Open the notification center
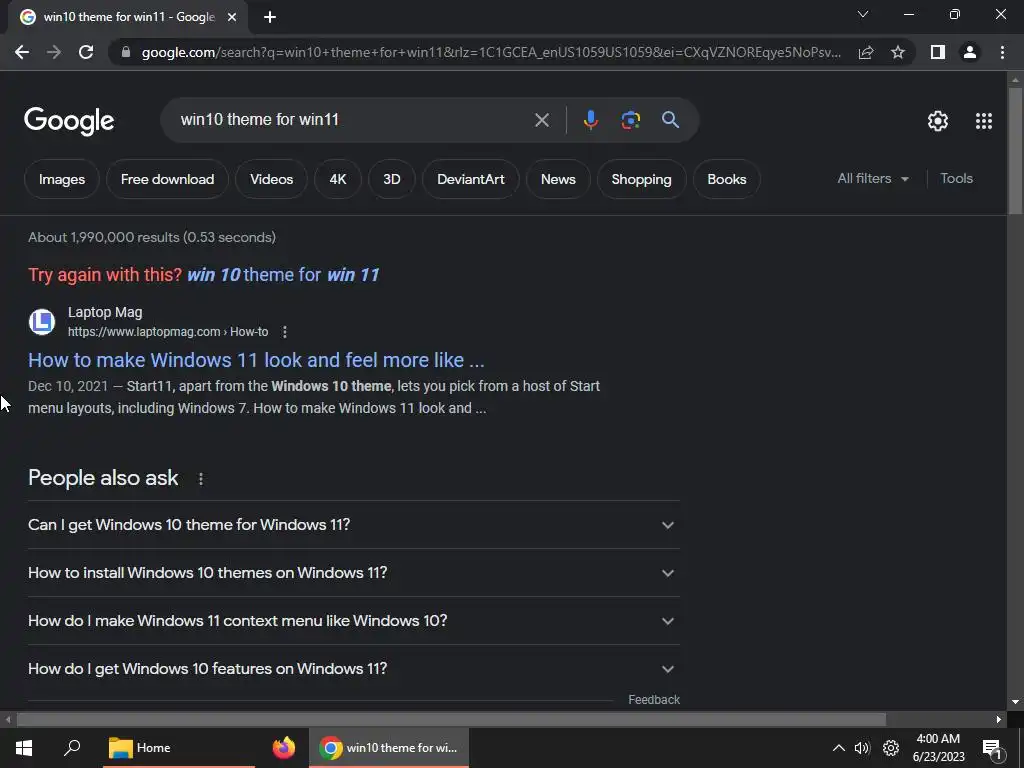 point(992,750)
